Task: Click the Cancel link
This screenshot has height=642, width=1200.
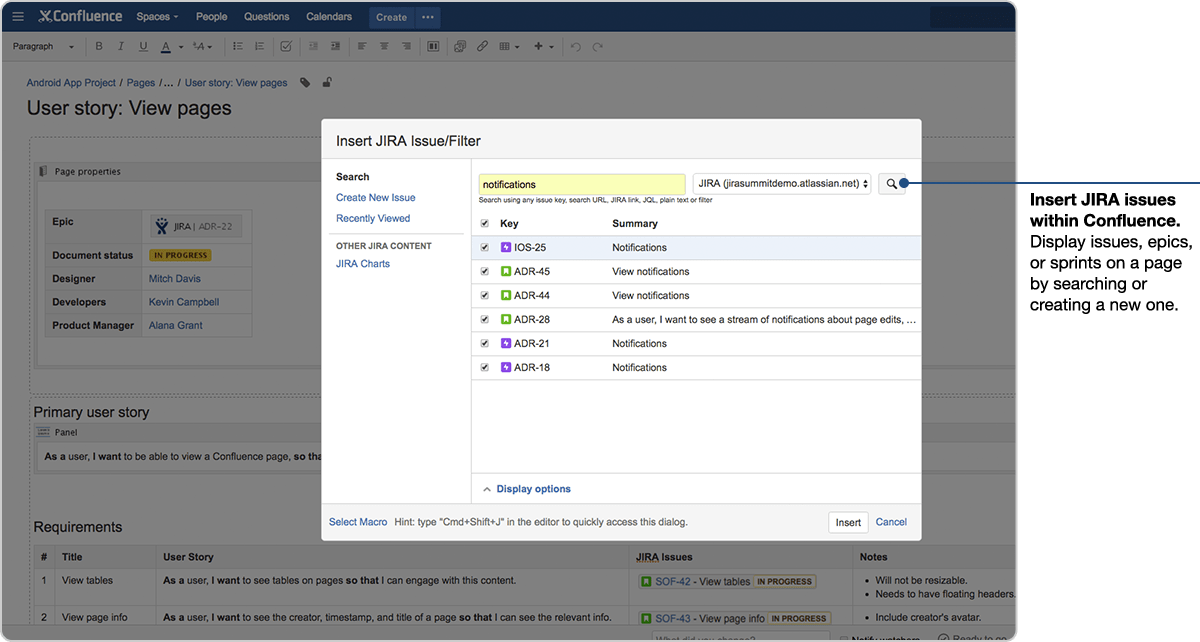Action: (x=891, y=522)
